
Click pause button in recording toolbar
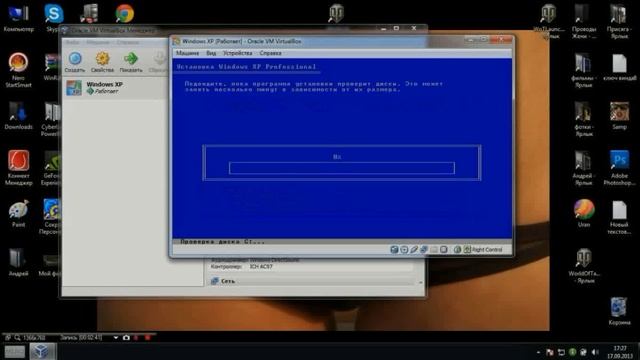pyautogui.click(x=136, y=338)
